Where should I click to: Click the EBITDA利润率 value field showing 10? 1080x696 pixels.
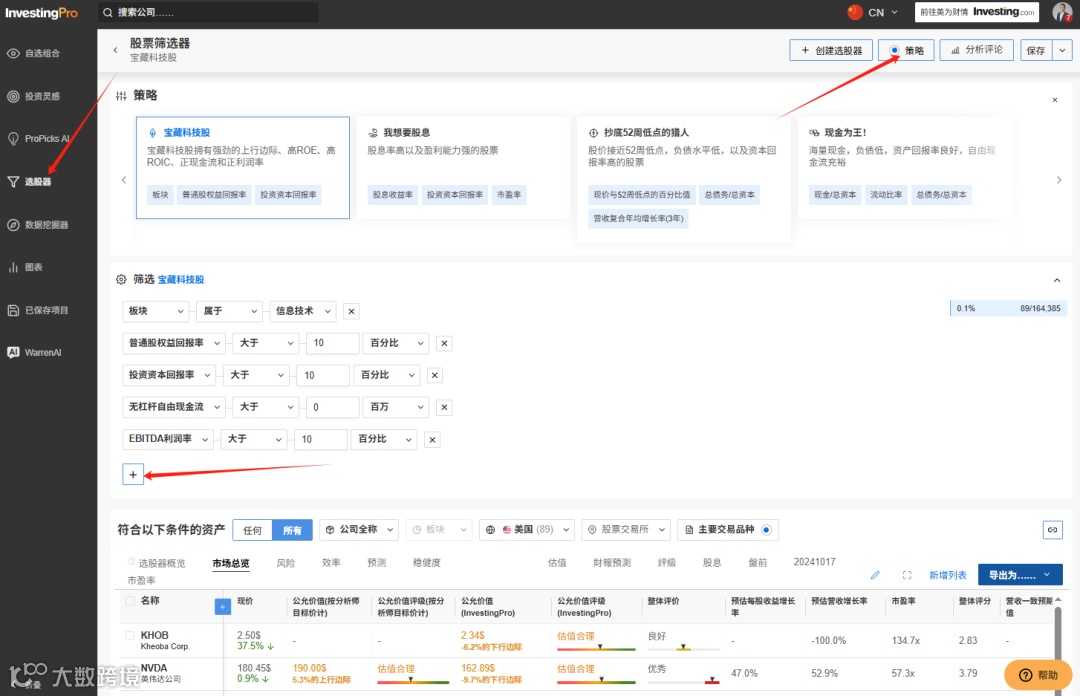320,440
